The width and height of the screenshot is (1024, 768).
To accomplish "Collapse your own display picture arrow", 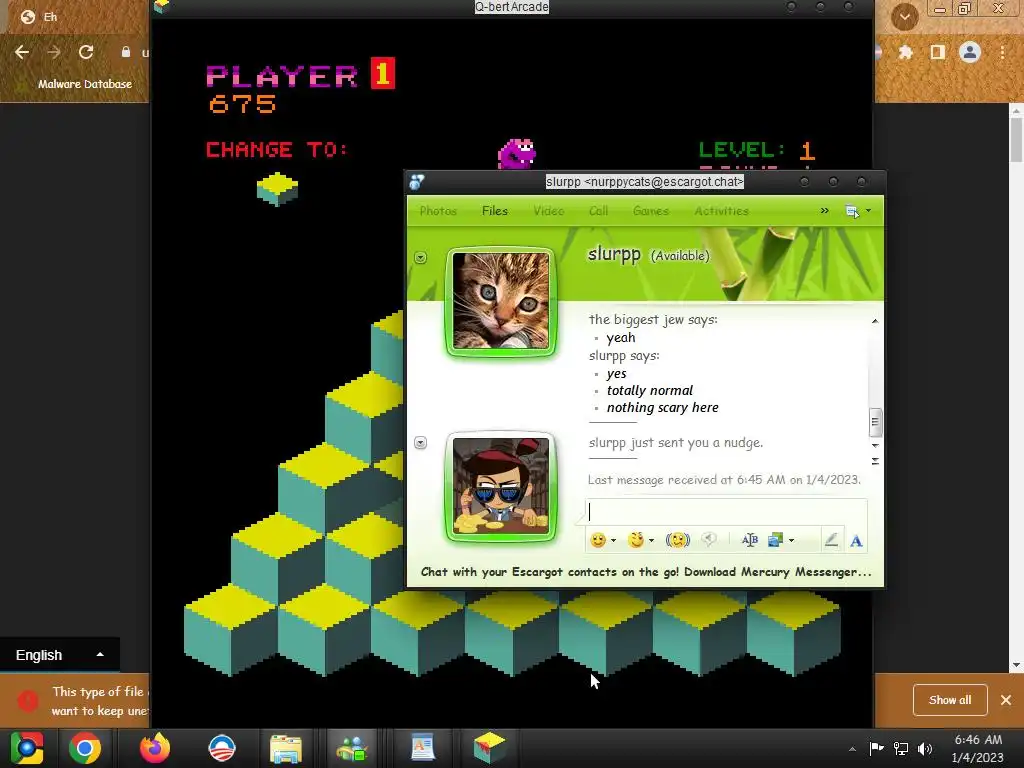I will pos(421,443).
